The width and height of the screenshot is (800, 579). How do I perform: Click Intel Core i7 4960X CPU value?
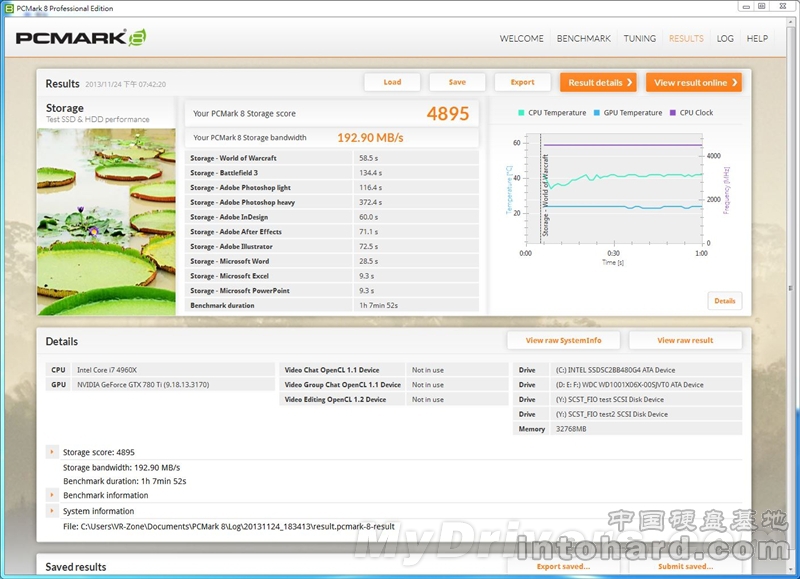click(x=107, y=370)
